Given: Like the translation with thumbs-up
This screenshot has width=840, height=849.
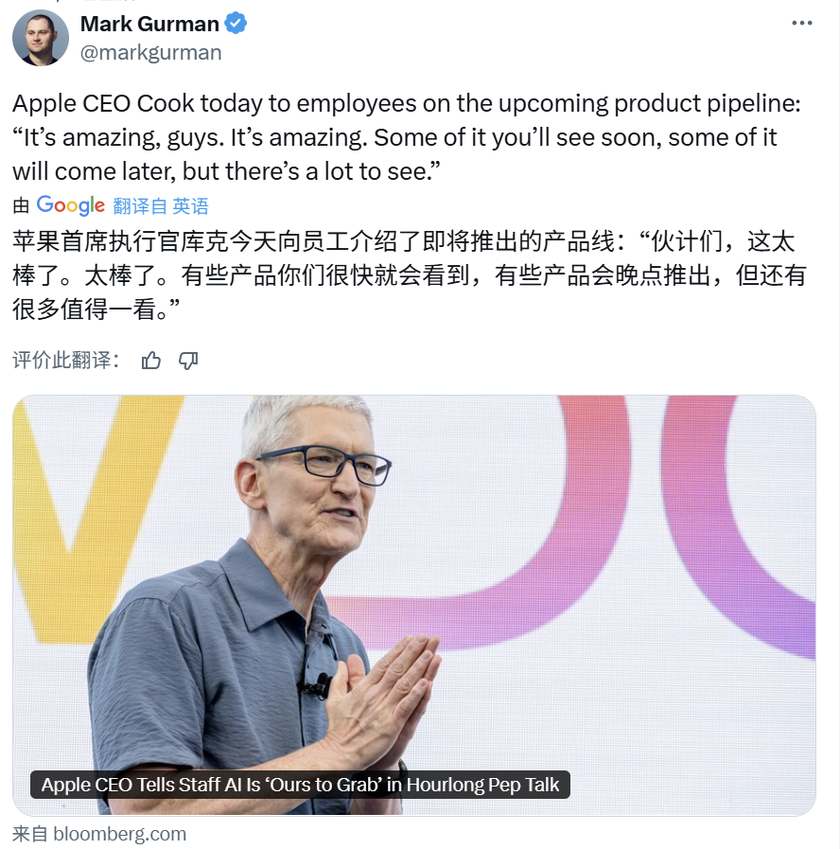Looking at the screenshot, I should (x=151, y=360).
